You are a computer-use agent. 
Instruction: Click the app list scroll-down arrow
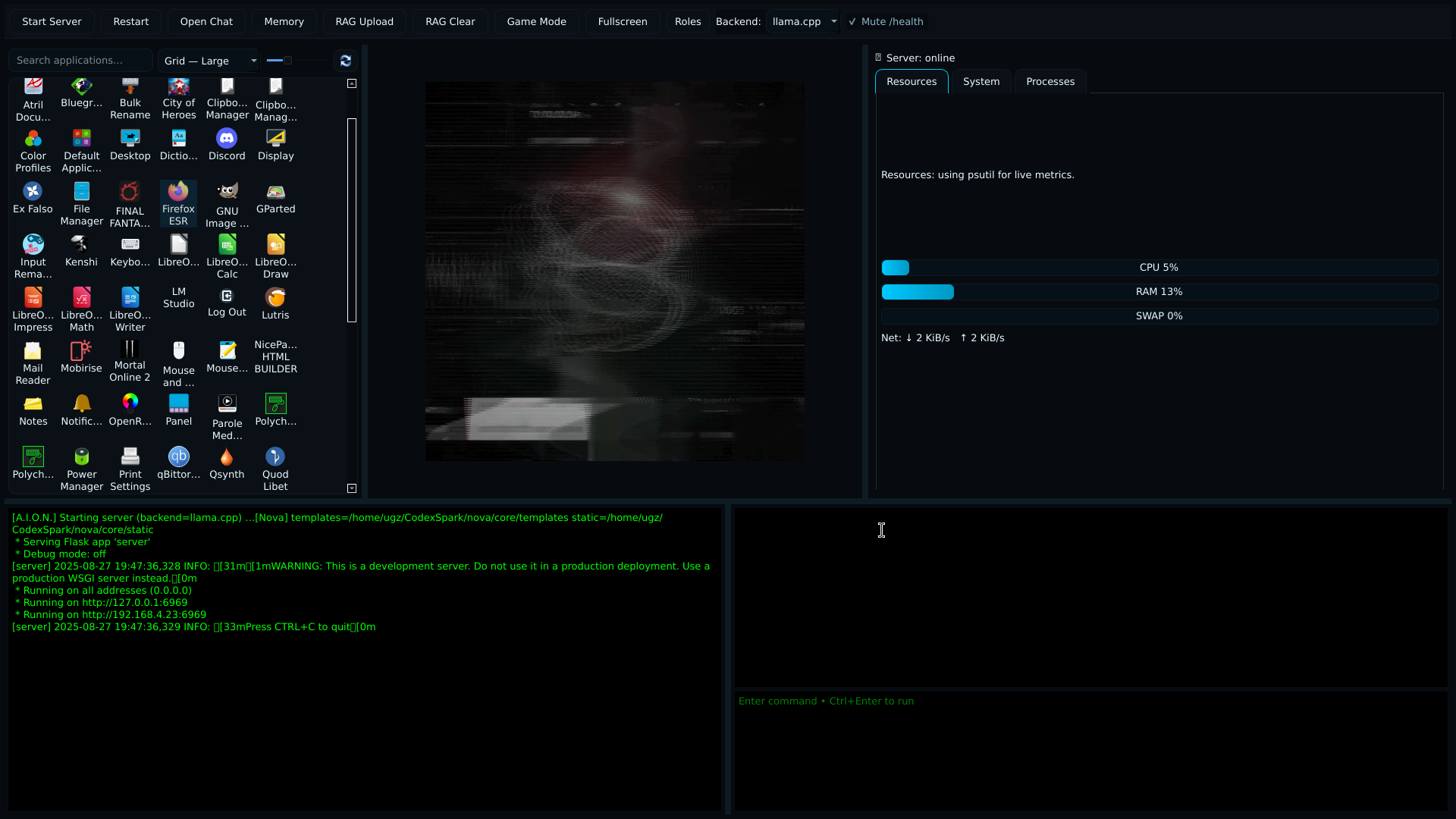tap(352, 488)
